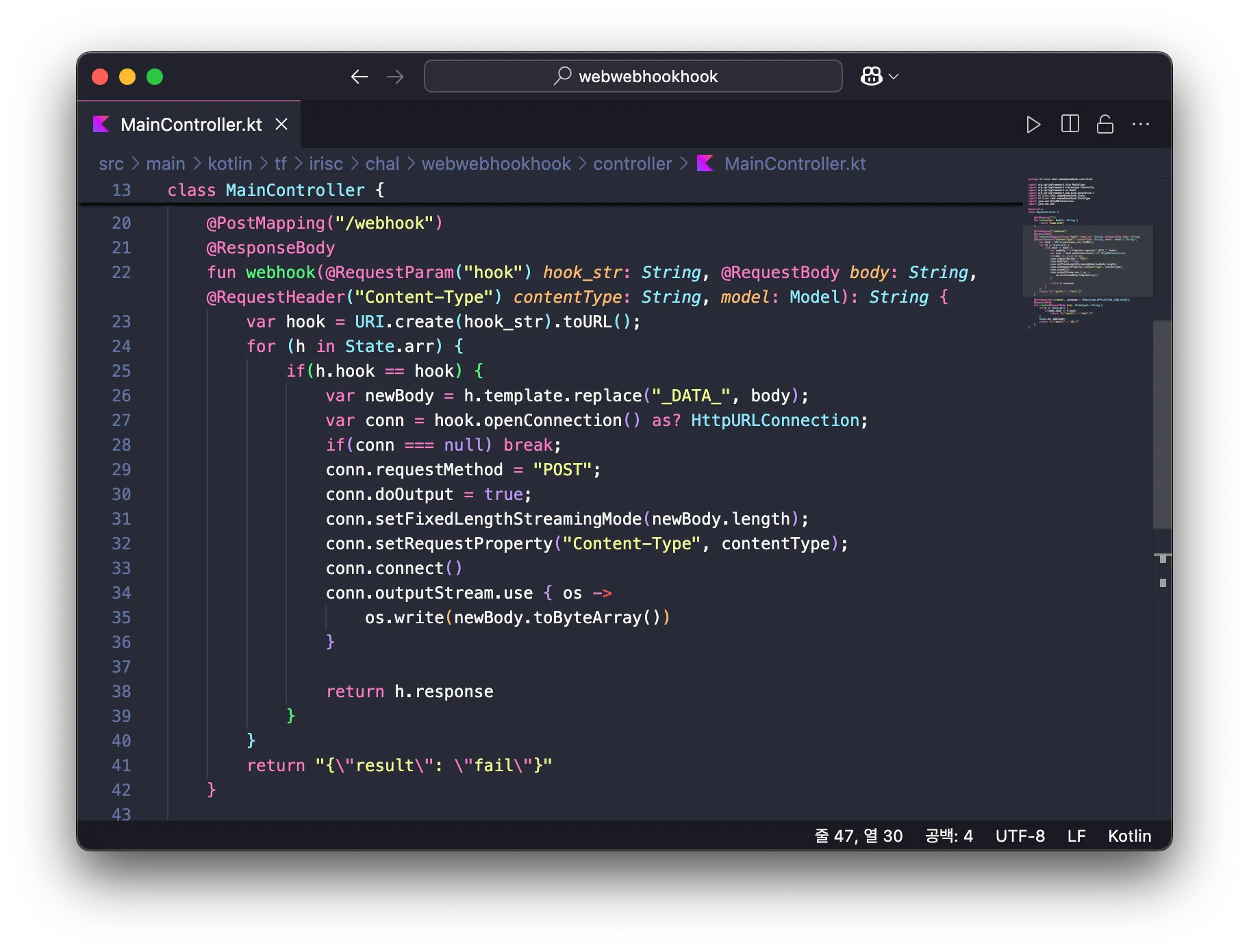Click the Copilot icon in title bar
Viewport: 1249px width, 952px height.
tap(871, 76)
